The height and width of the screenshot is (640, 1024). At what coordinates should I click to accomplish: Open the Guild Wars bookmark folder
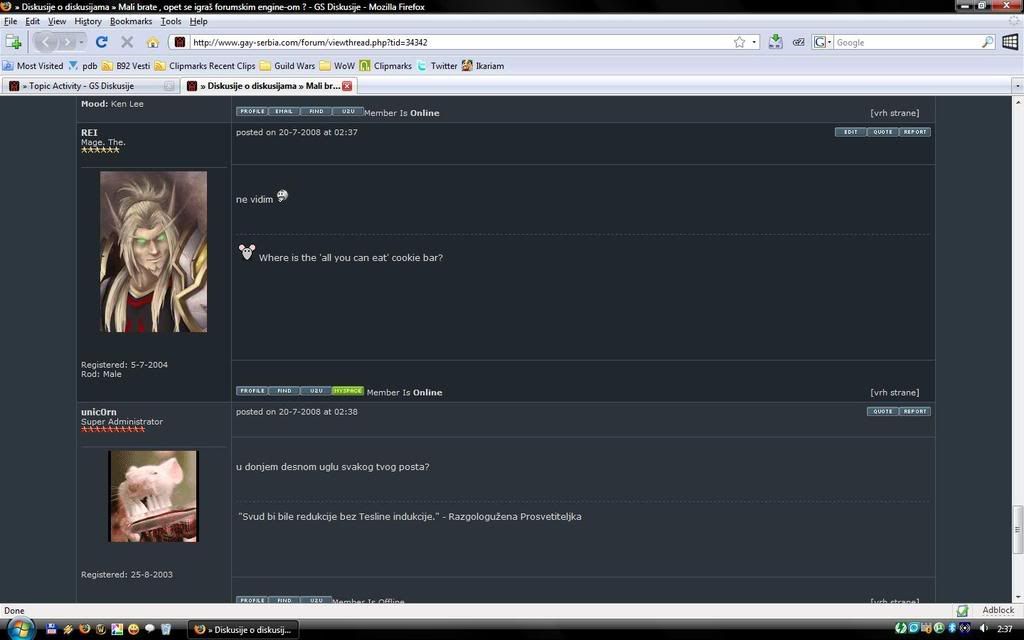tap(287, 66)
